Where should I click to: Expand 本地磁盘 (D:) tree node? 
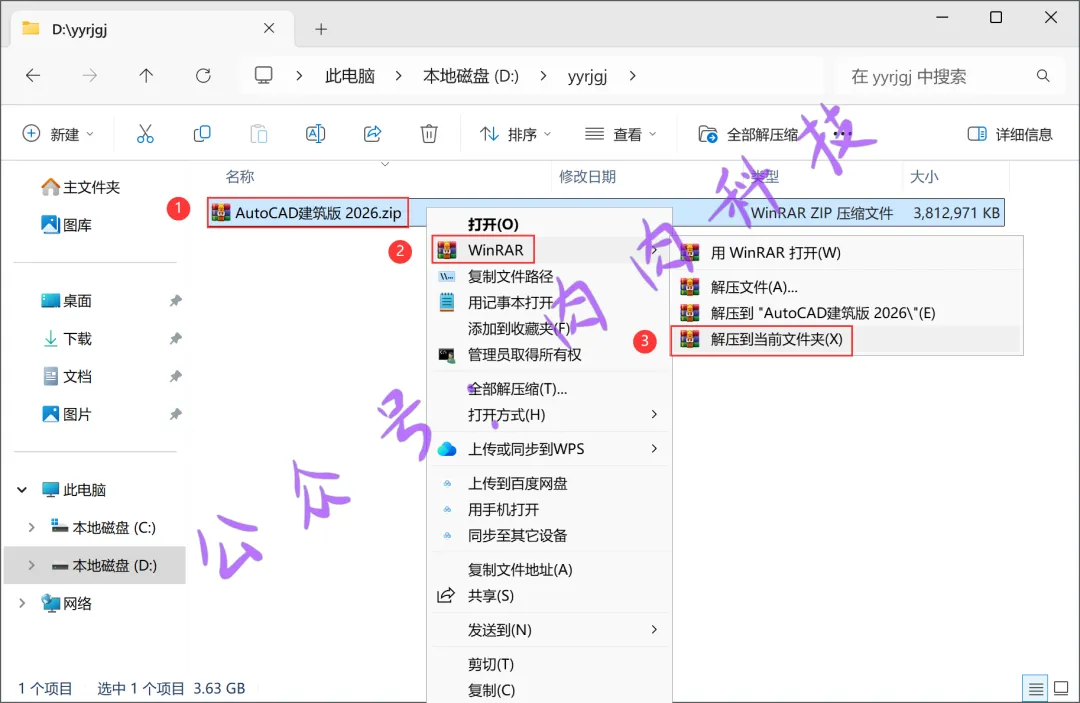click(31, 565)
